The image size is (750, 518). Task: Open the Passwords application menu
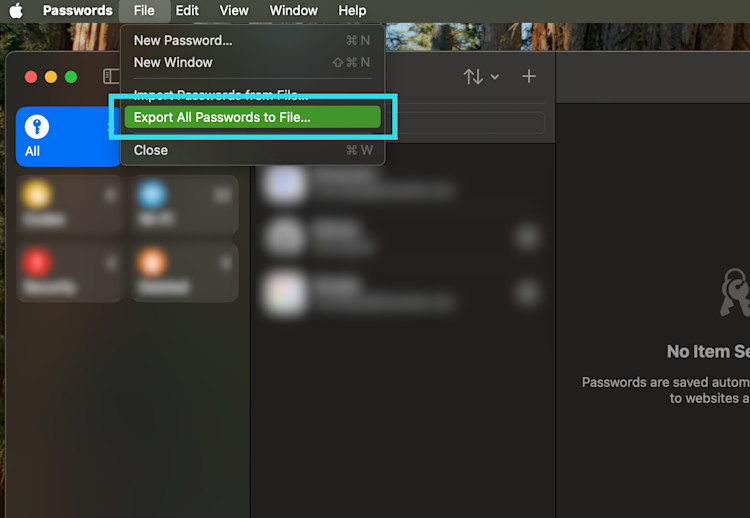77,11
